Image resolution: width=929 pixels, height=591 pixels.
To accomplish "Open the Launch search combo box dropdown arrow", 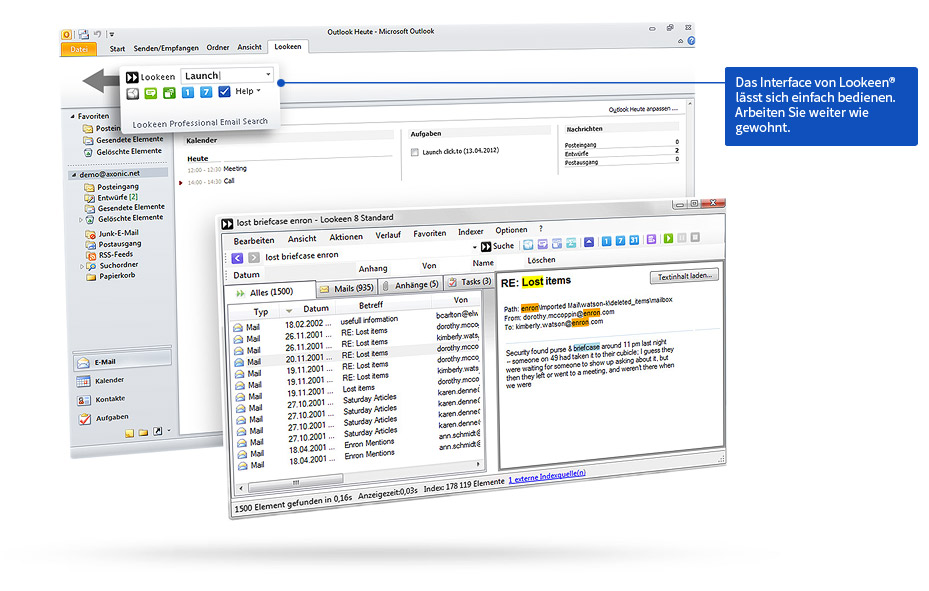I will [x=268, y=74].
